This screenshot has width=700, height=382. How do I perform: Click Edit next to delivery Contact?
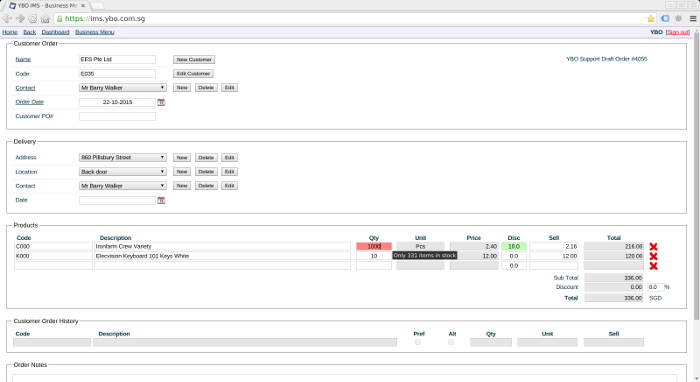pos(229,186)
